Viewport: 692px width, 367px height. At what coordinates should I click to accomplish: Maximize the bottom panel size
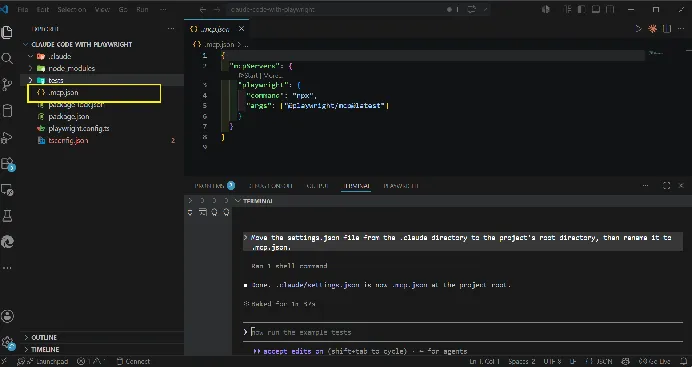coord(666,186)
